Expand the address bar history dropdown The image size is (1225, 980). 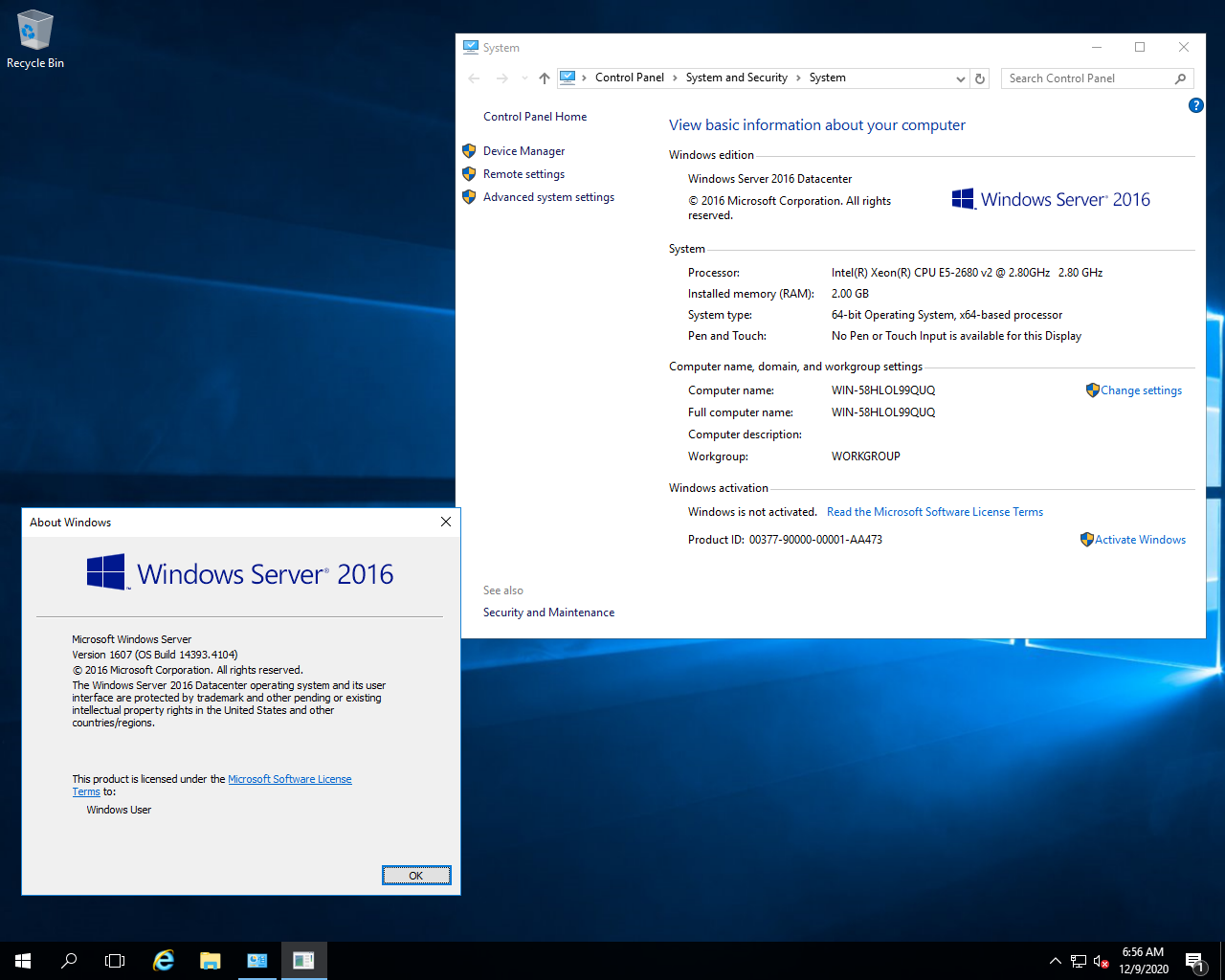[x=961, y=78]
